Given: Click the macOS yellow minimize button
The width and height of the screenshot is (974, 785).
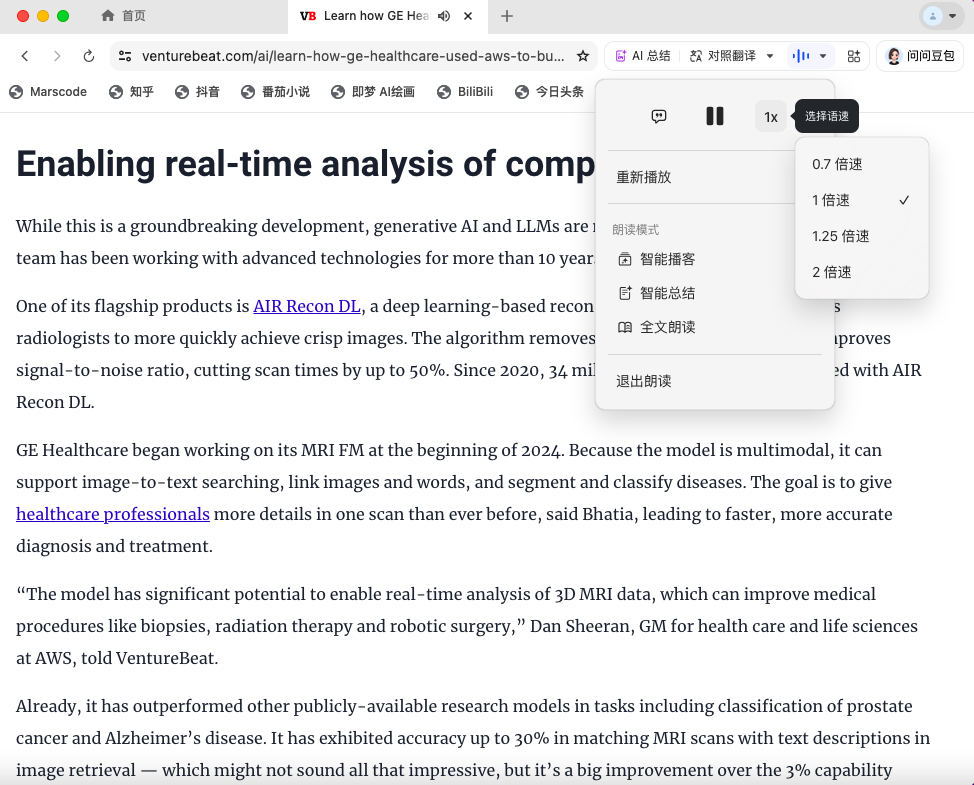Looking at the screenshot, I should click(x=43, y=16).
